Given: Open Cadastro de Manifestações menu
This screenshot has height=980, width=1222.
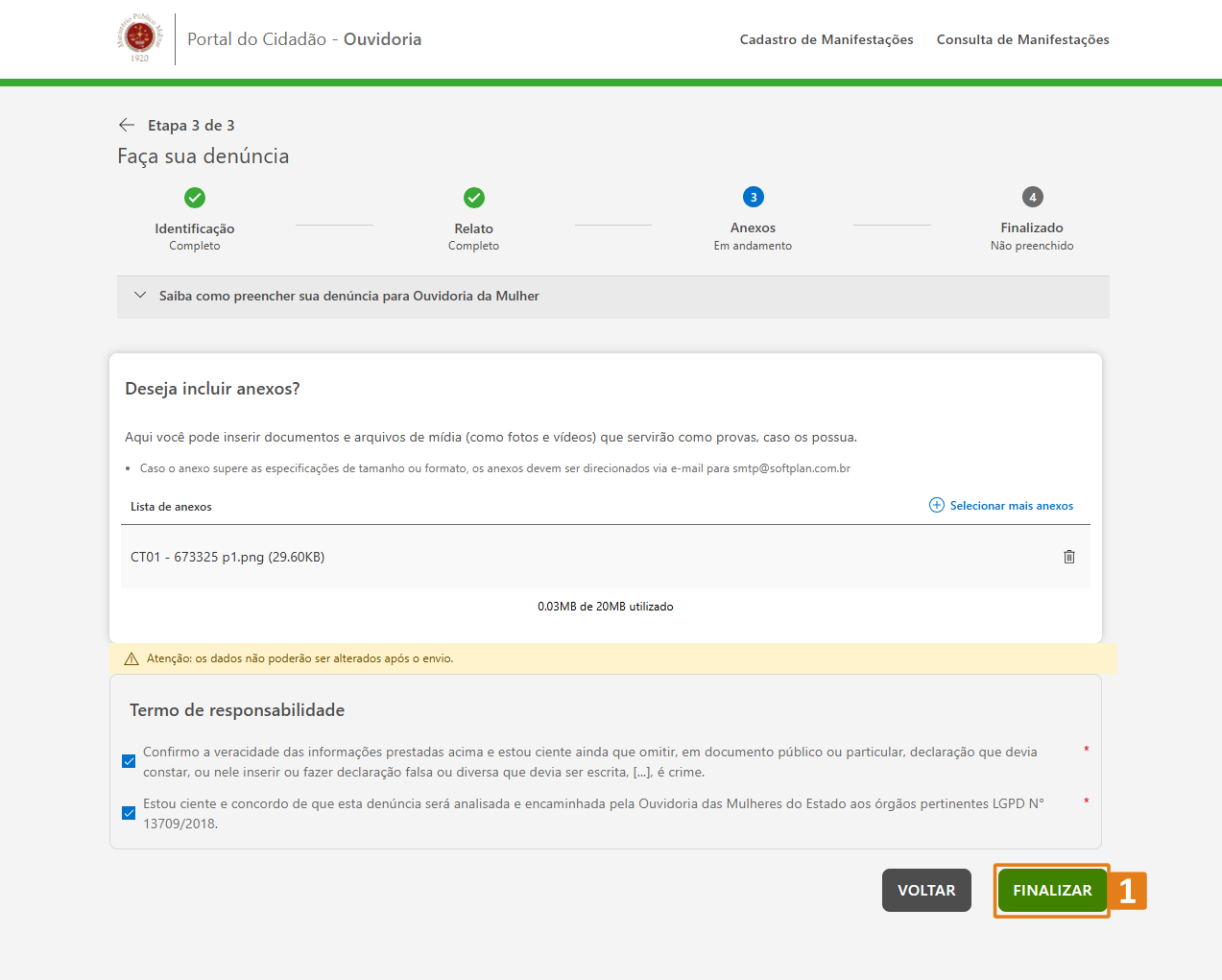Looking at the screenshot, I should click(827, 39).
